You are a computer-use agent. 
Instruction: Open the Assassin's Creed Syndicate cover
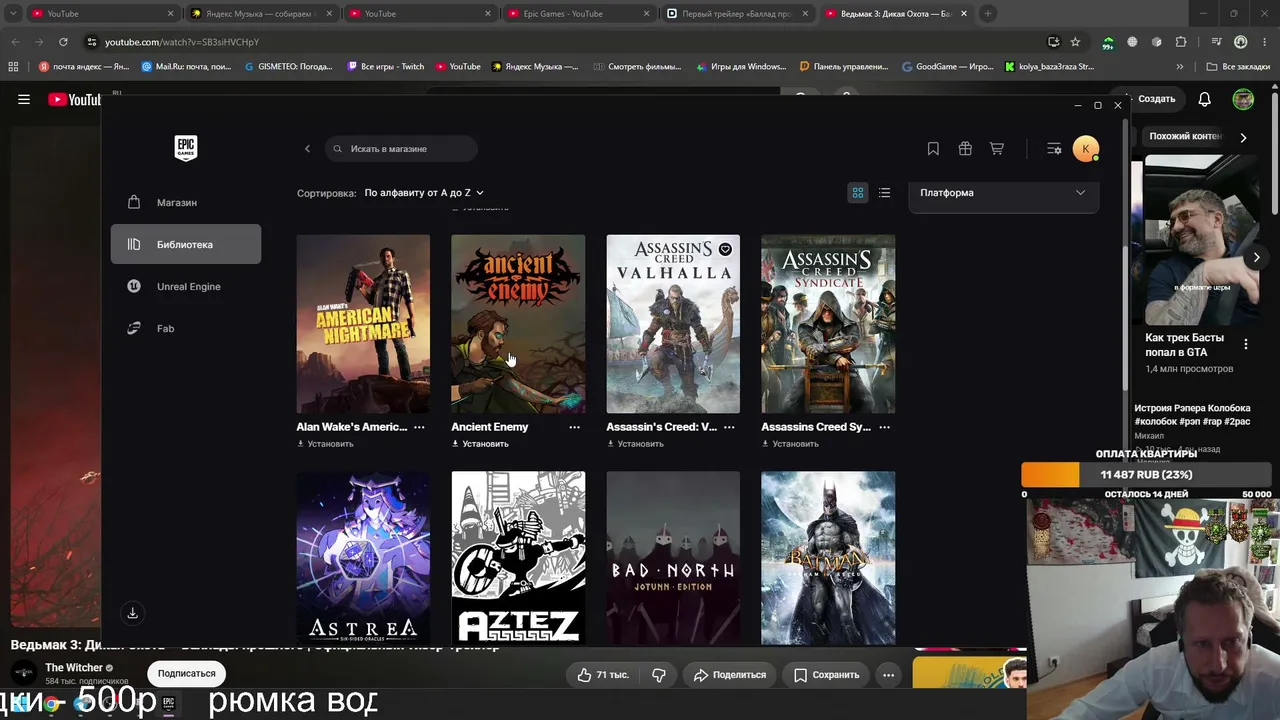tap(828, 324)
